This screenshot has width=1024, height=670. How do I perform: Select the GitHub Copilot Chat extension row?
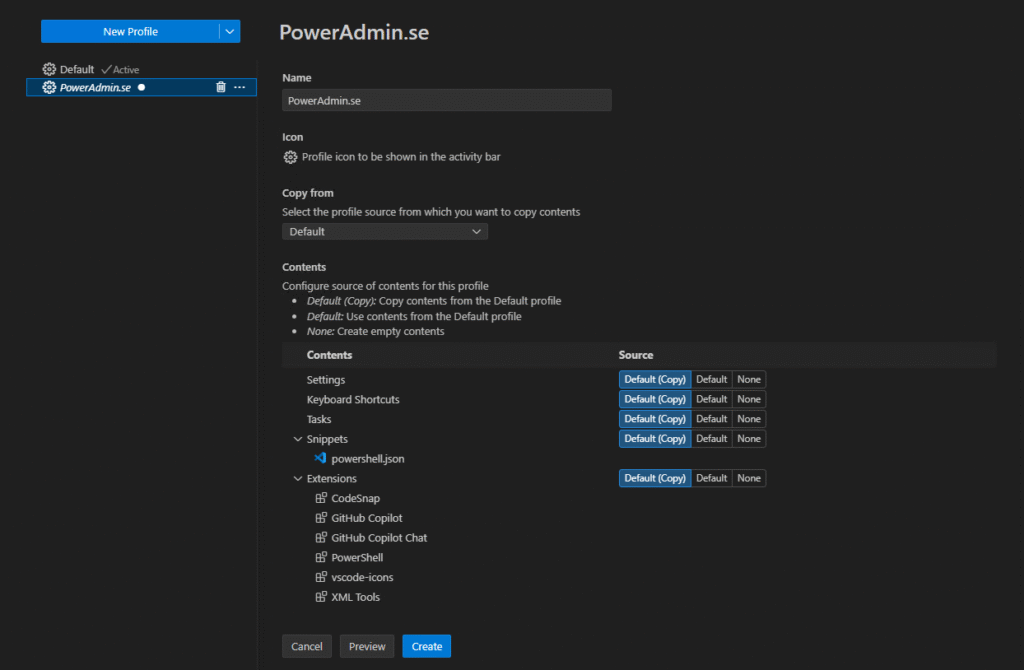point(379,537)
